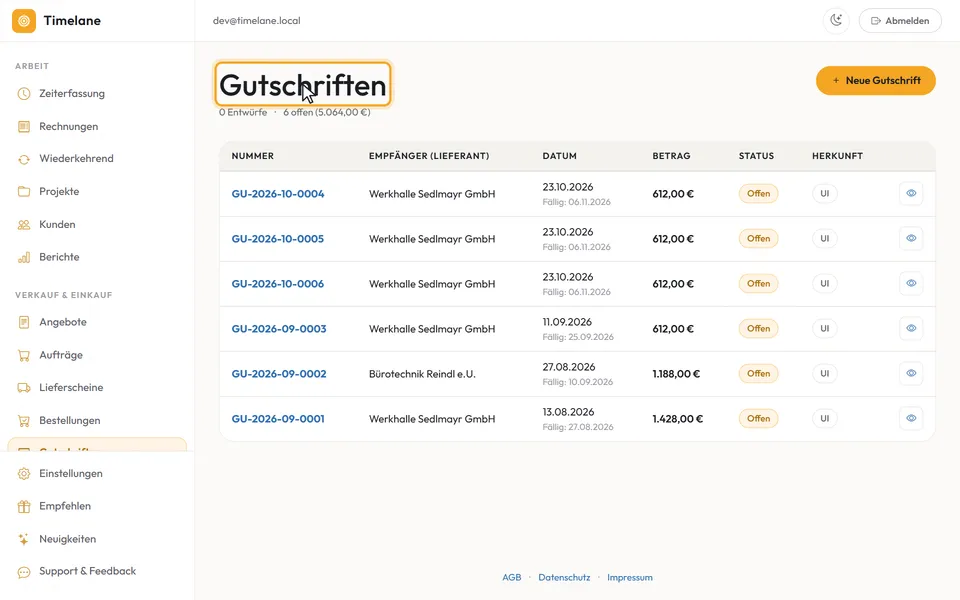View credit note GU-2026-10-0005 via eye icon
The height and width of the screenshot is (600, 960).
click(x=911, y=238)
